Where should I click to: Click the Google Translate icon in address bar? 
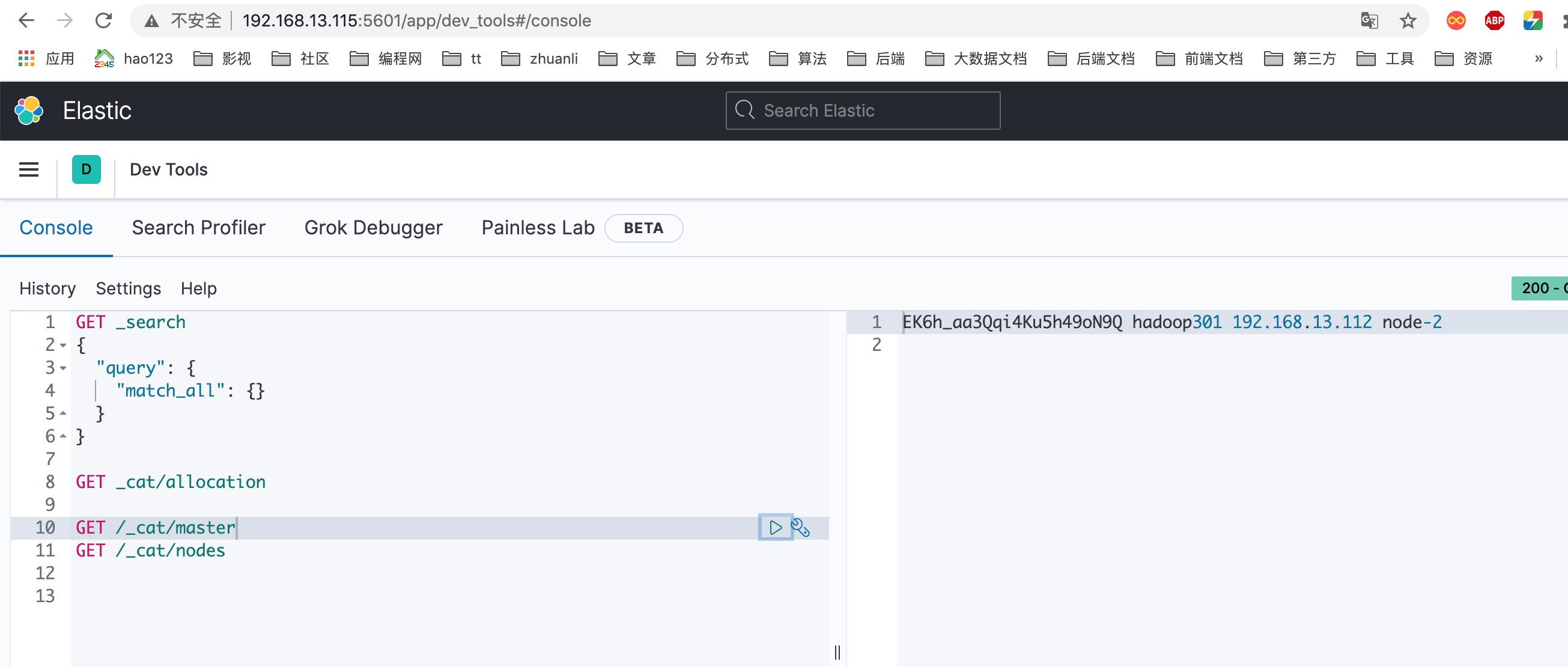1369,20
